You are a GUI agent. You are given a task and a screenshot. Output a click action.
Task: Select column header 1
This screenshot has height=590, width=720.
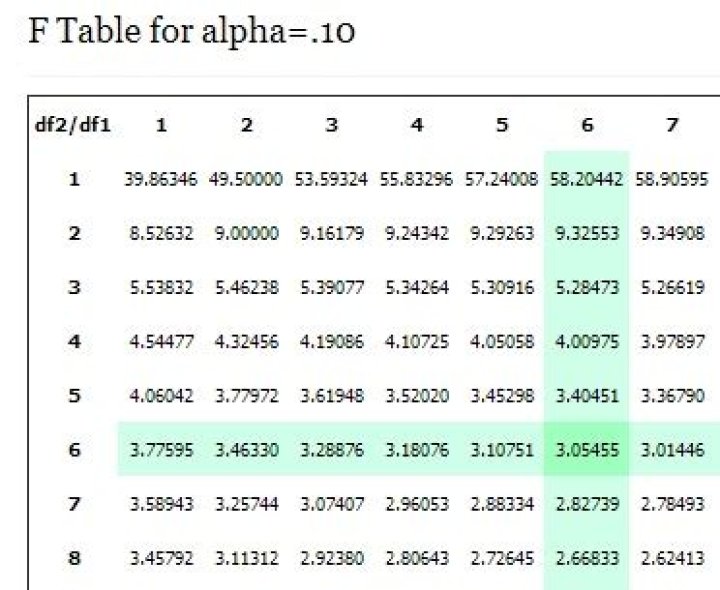point(160,126)
